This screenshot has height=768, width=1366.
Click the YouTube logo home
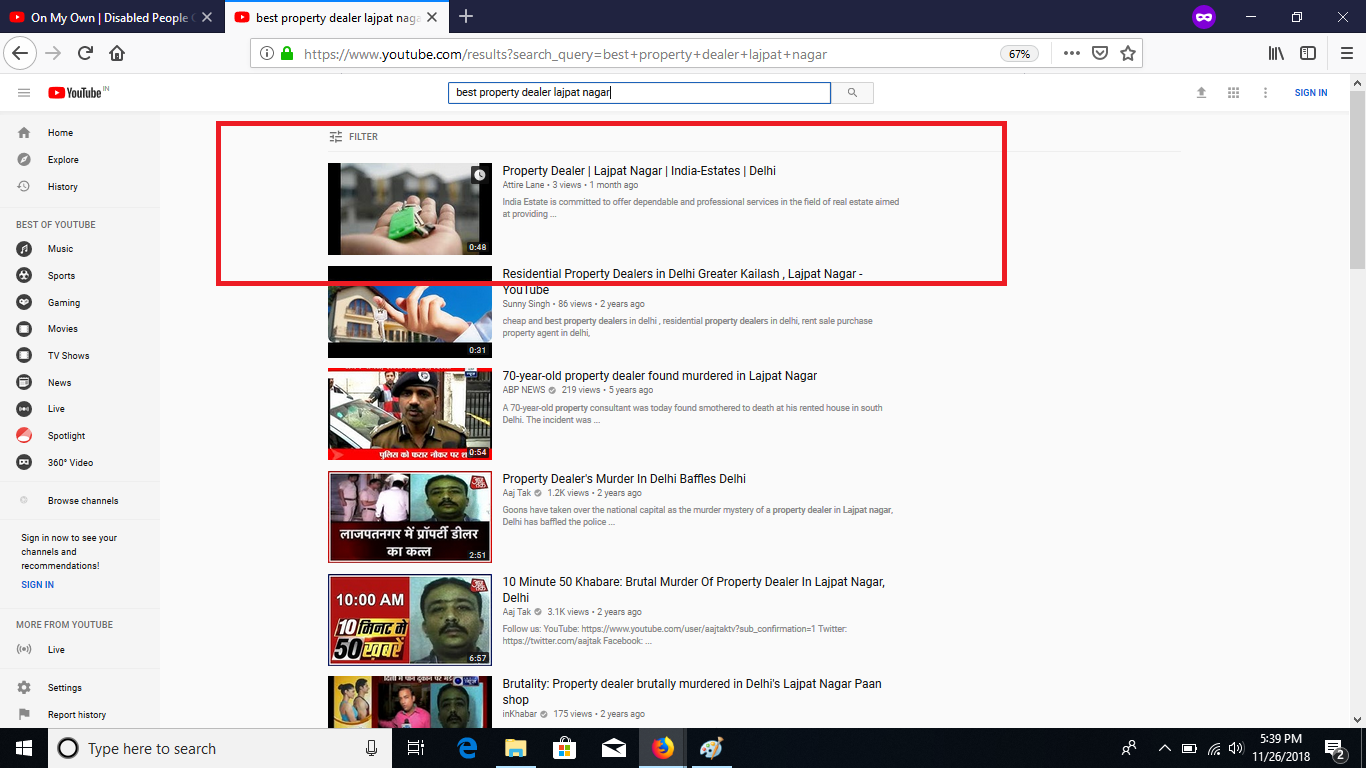pyautogui.click(x=78, y=93)
